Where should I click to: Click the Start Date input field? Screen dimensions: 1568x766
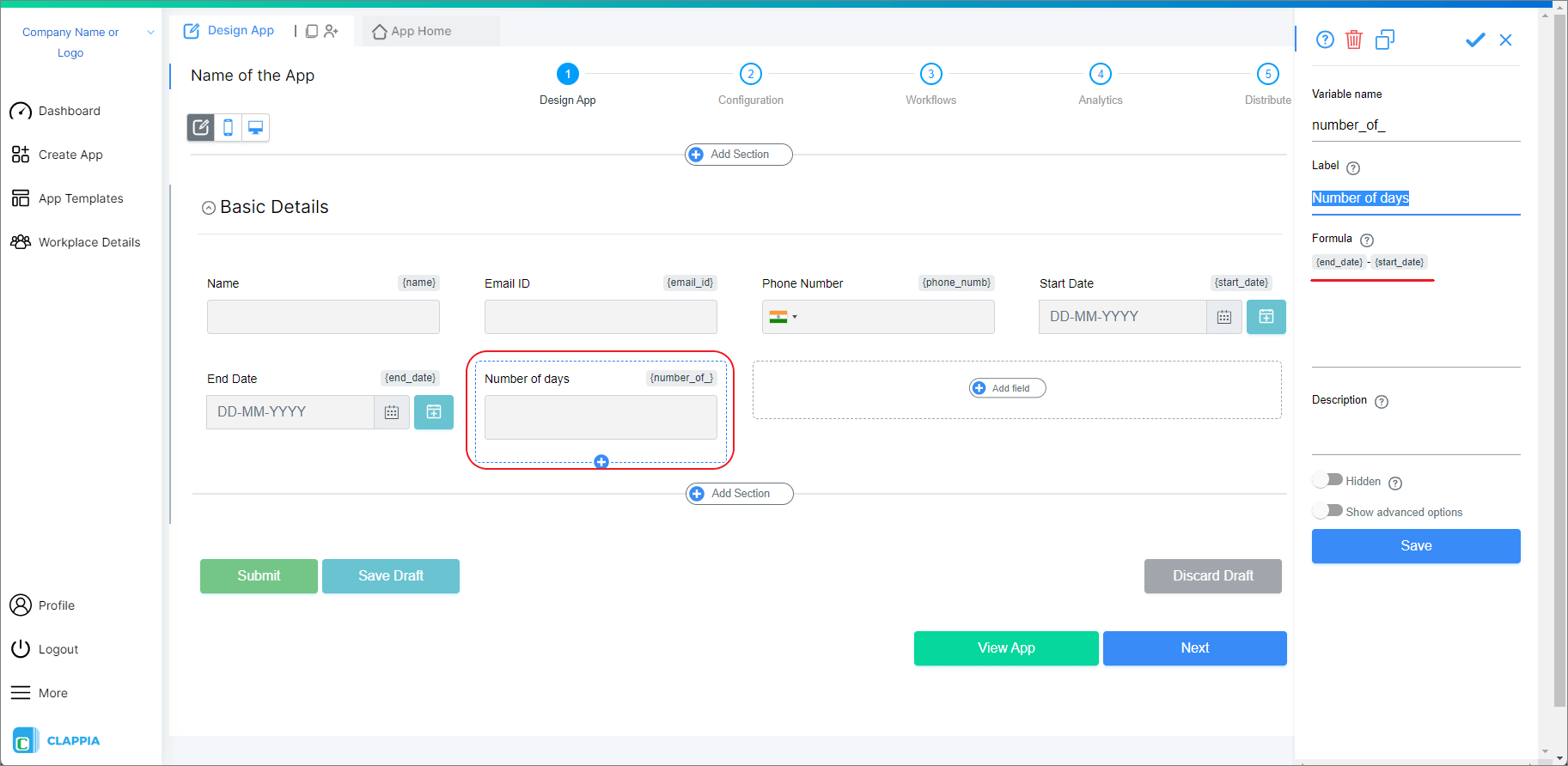coord(1122,317)
